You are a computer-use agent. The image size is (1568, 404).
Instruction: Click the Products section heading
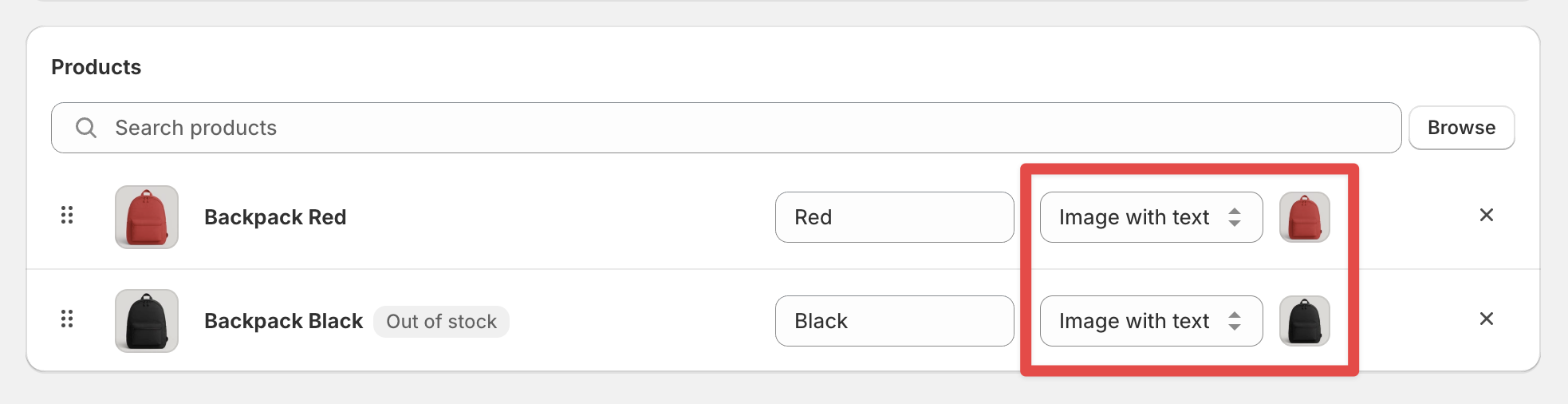click(x=97, y=67)
